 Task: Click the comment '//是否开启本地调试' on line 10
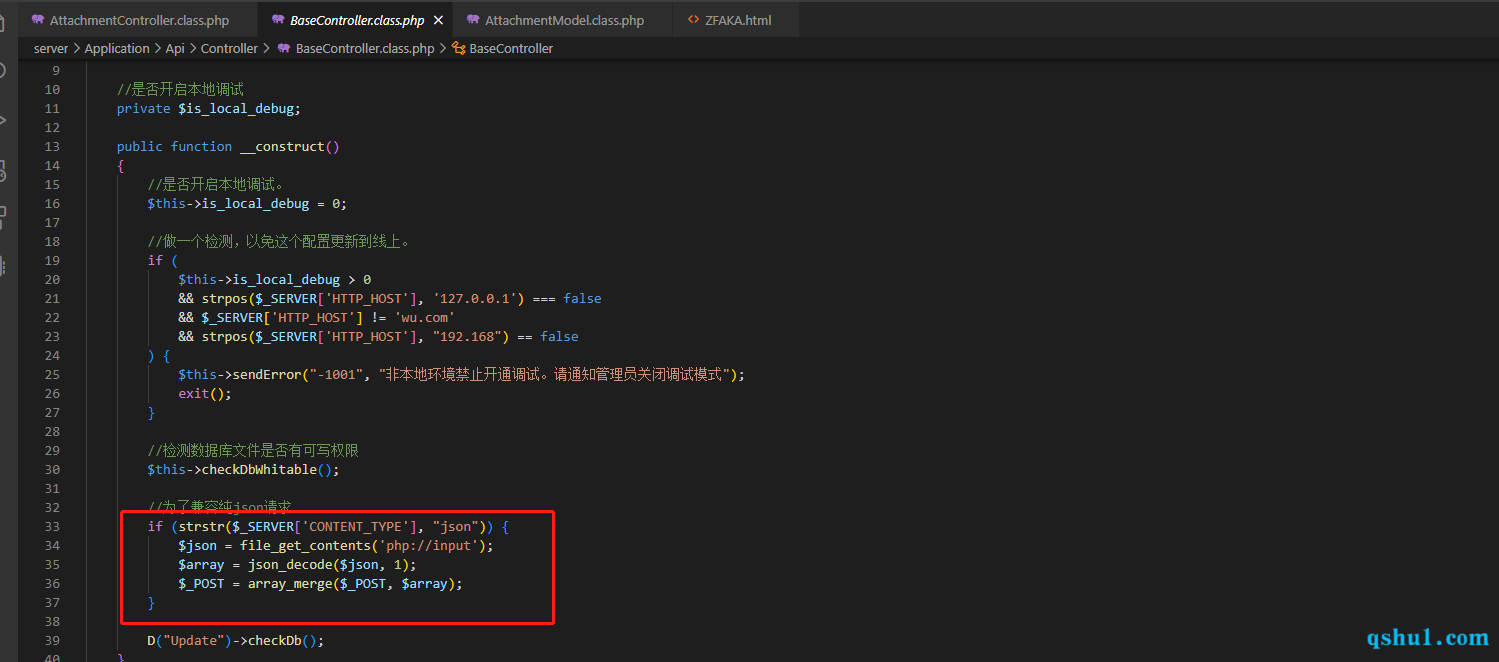point(180,89)
